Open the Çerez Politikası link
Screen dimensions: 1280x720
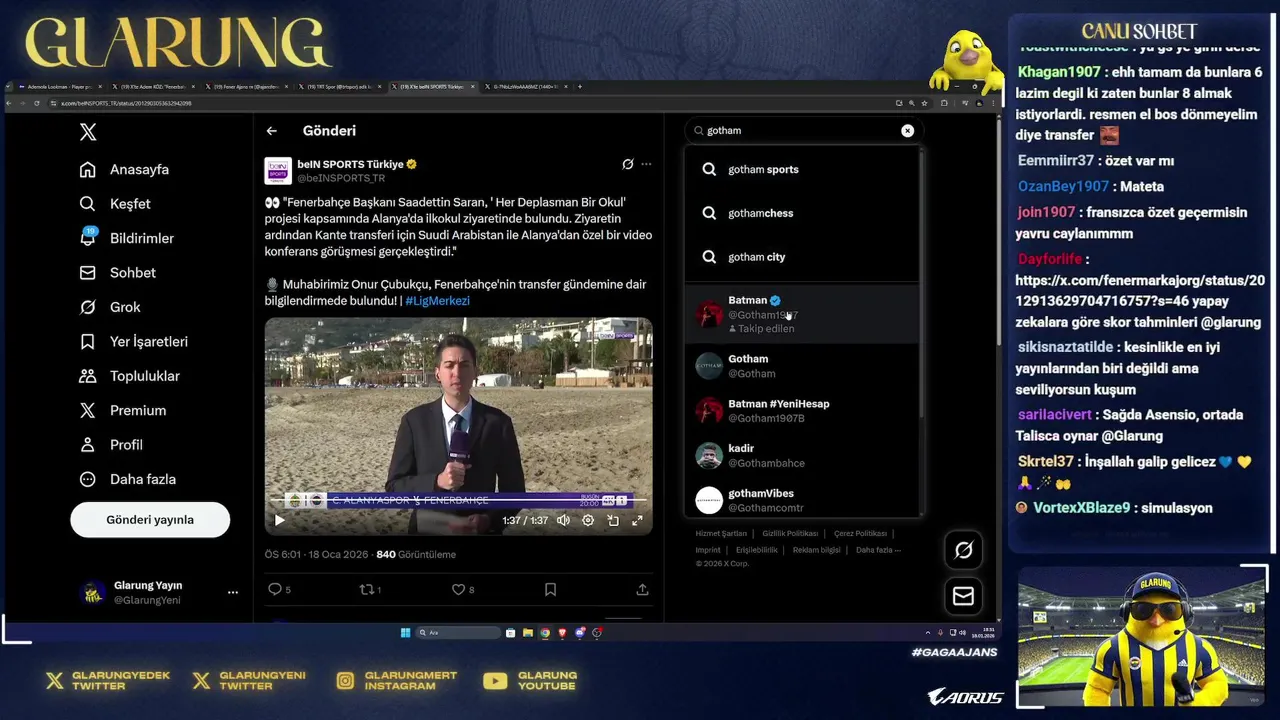click(x=860, y=534)
